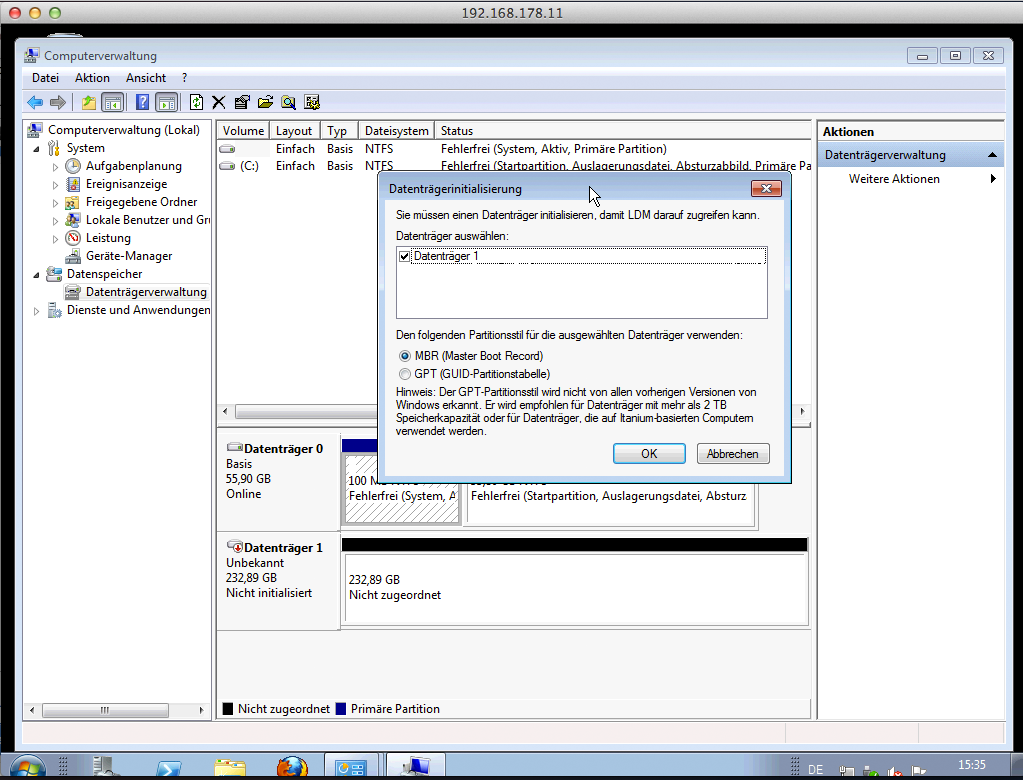The height and width of the screenshot is (780, 1023).
Task: Open the Windows Start button
Action: click(x=27, y=767)
